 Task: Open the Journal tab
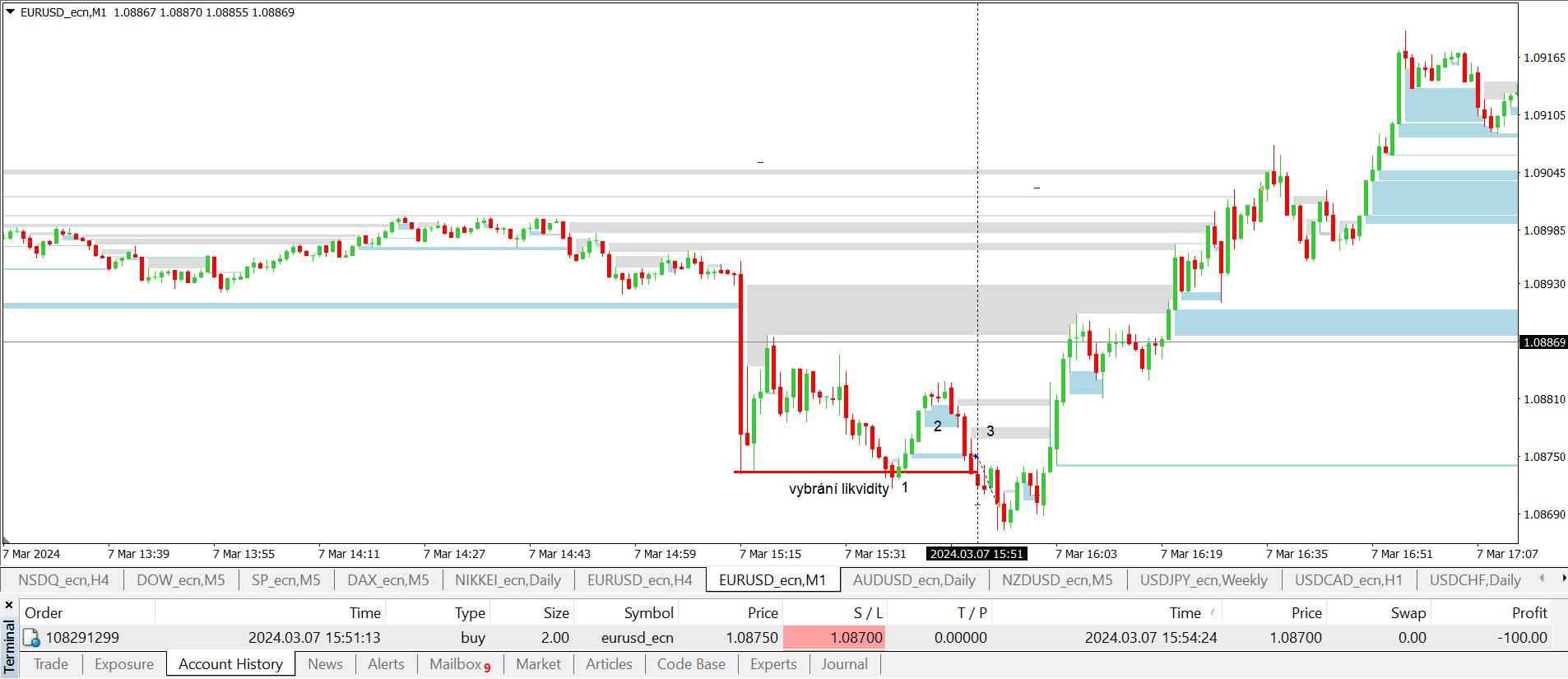[844, 664]
